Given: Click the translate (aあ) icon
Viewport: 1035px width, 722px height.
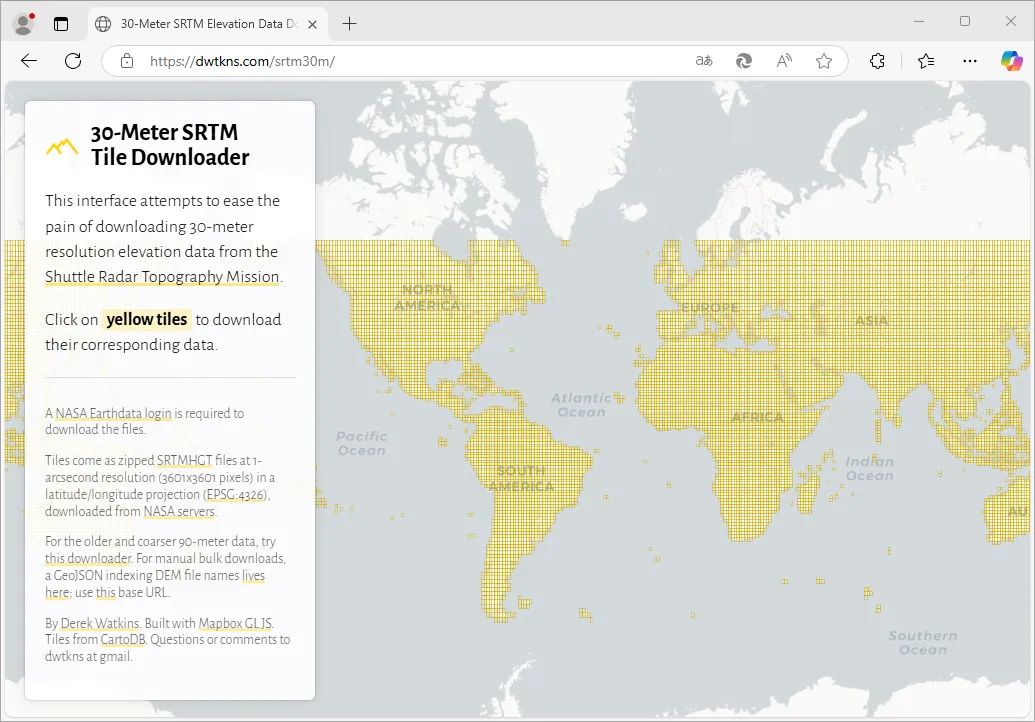Looking at the screenshot, I should 704,61.
